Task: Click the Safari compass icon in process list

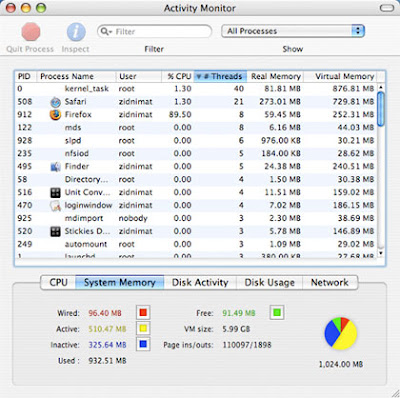Action: (55, 102)
